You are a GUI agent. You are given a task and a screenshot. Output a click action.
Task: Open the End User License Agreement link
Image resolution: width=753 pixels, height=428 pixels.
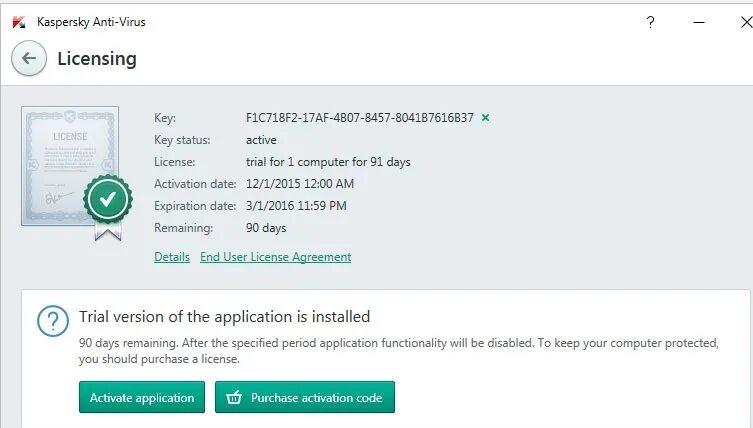276,257
